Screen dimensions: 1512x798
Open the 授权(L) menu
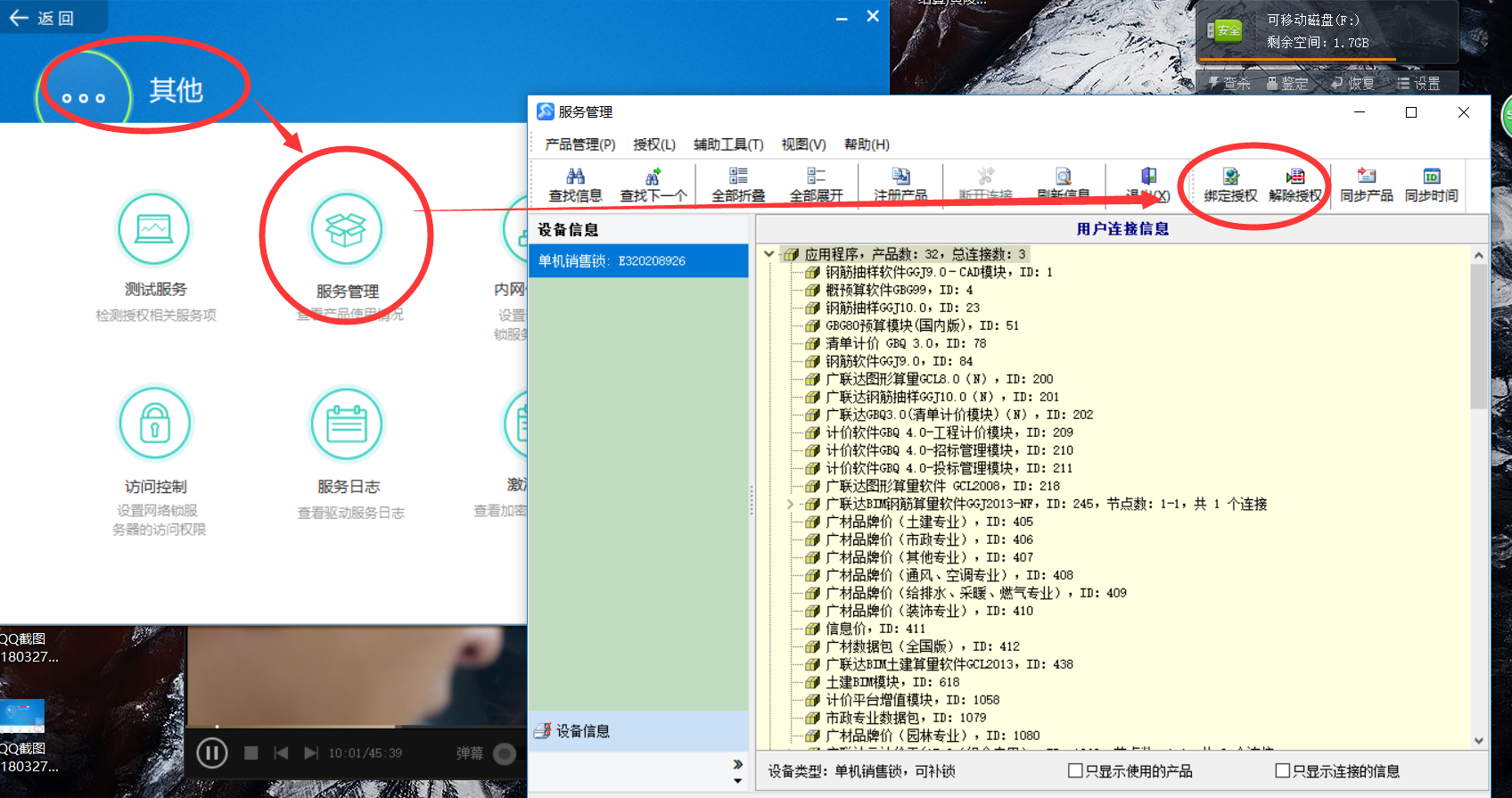pos(654,144)
